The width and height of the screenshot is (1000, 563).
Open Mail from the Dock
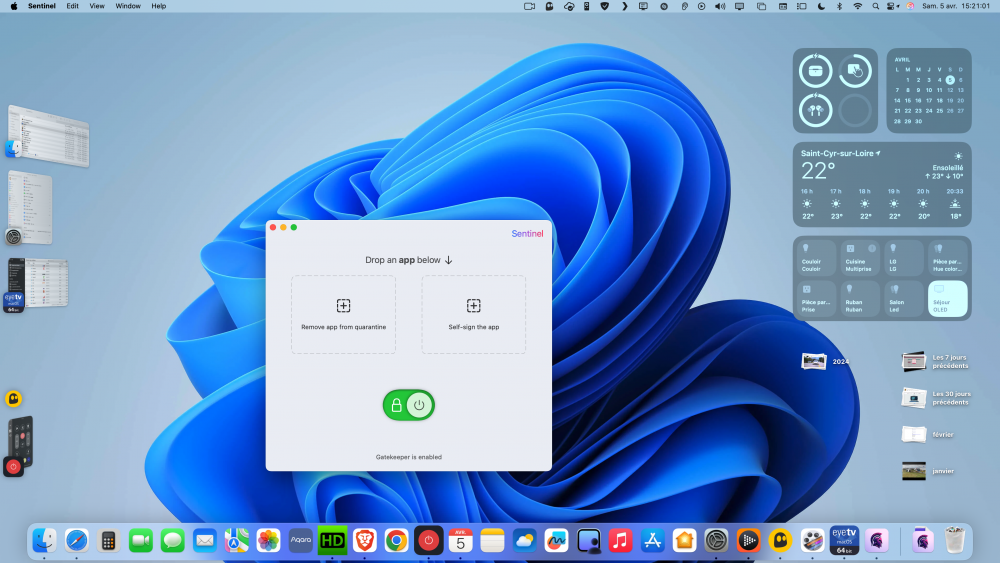pyautogui.click(x=205, y=541)
